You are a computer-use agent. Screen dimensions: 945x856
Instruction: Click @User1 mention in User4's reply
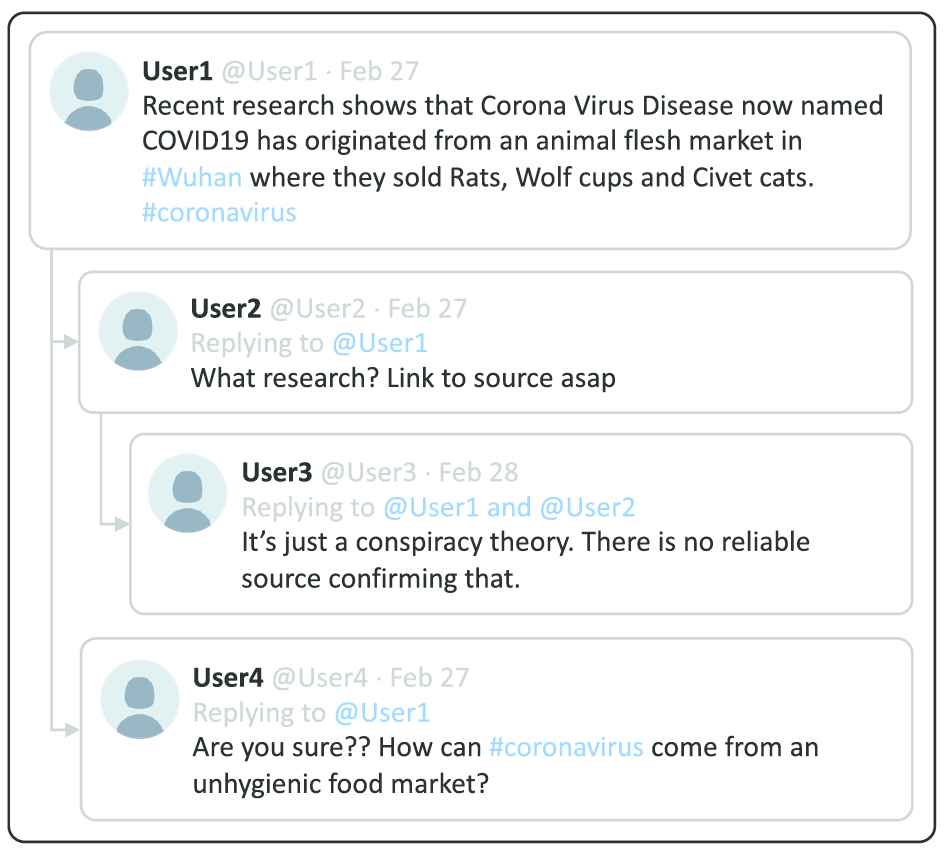pyautogui.click(x=382, y=712)
